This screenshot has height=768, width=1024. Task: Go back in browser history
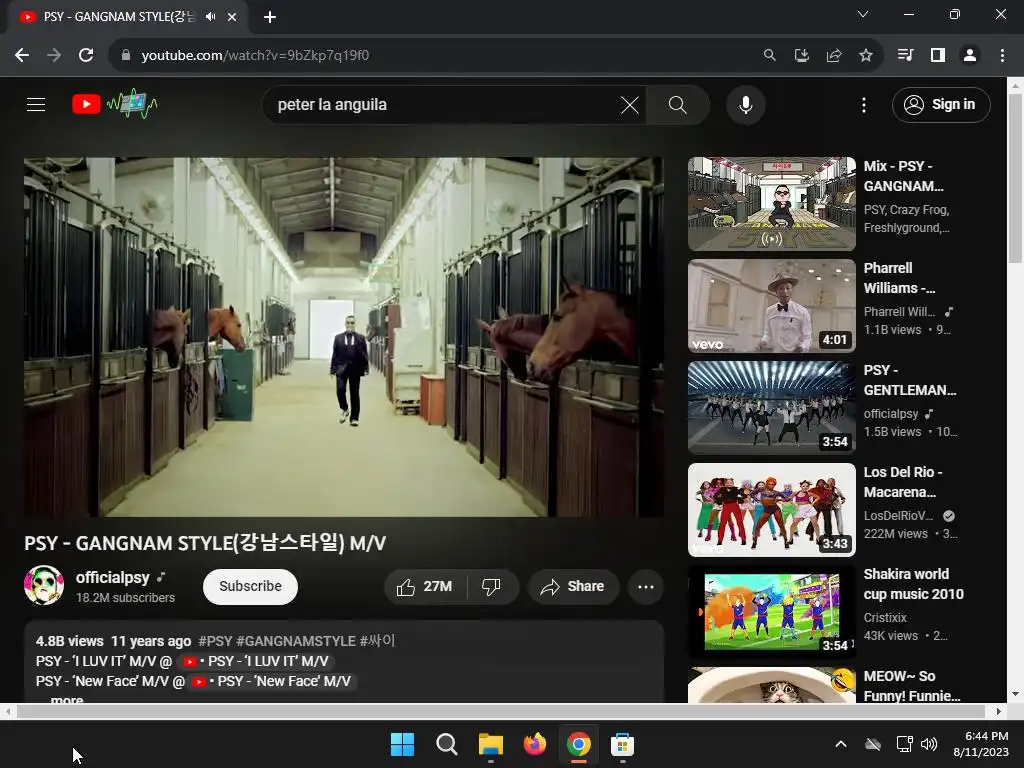pos(22,56)
